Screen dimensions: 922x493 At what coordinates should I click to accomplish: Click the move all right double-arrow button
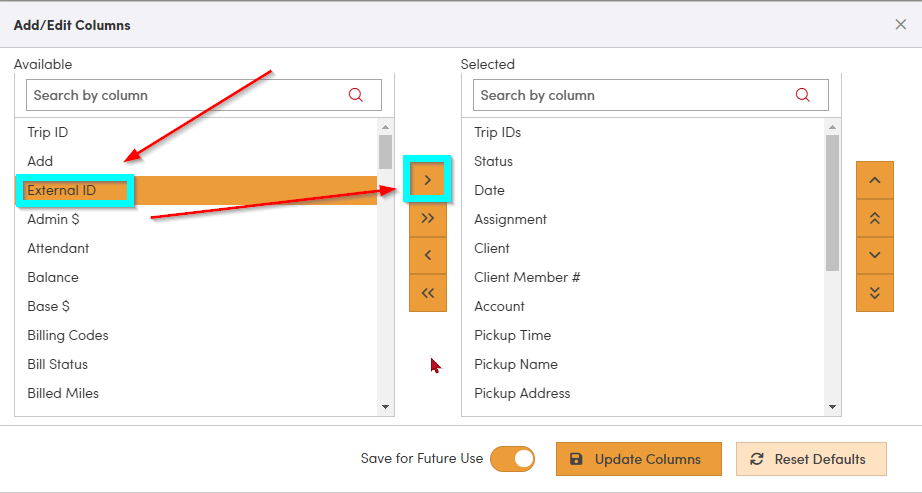pyautogui.click(x=427, y=218)
